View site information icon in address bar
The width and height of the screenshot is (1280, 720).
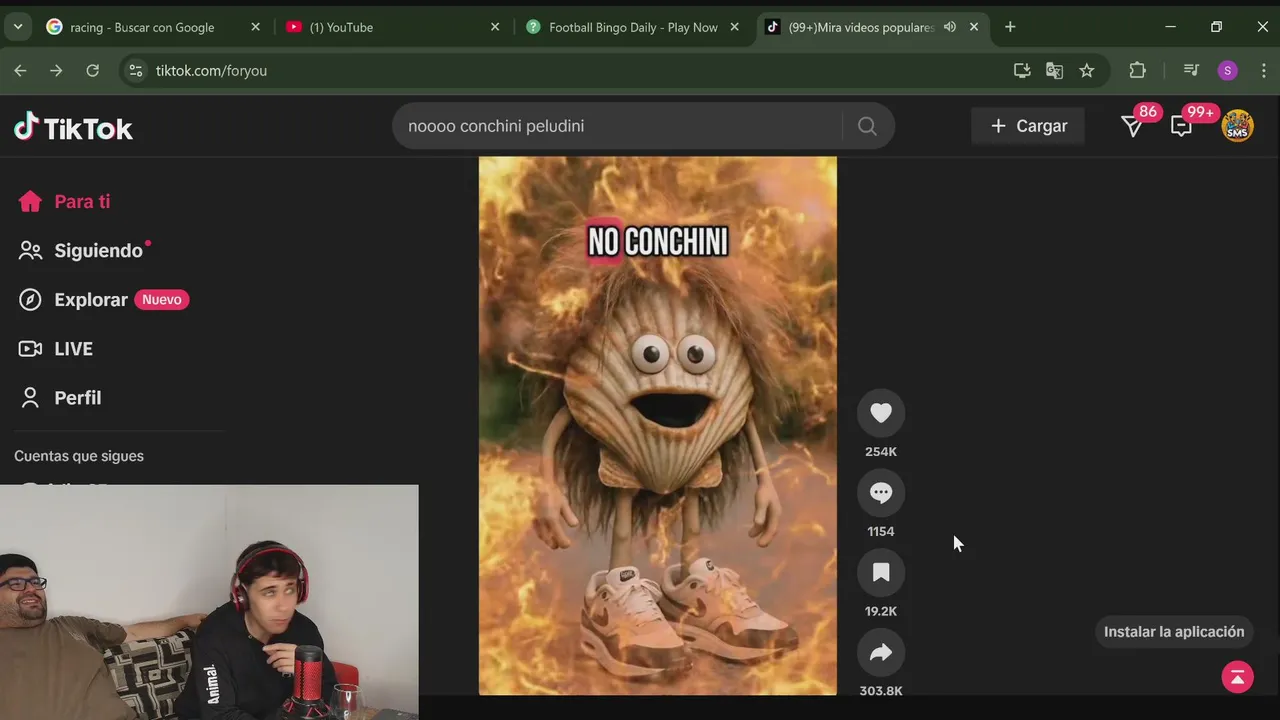[x=136, y=70]
